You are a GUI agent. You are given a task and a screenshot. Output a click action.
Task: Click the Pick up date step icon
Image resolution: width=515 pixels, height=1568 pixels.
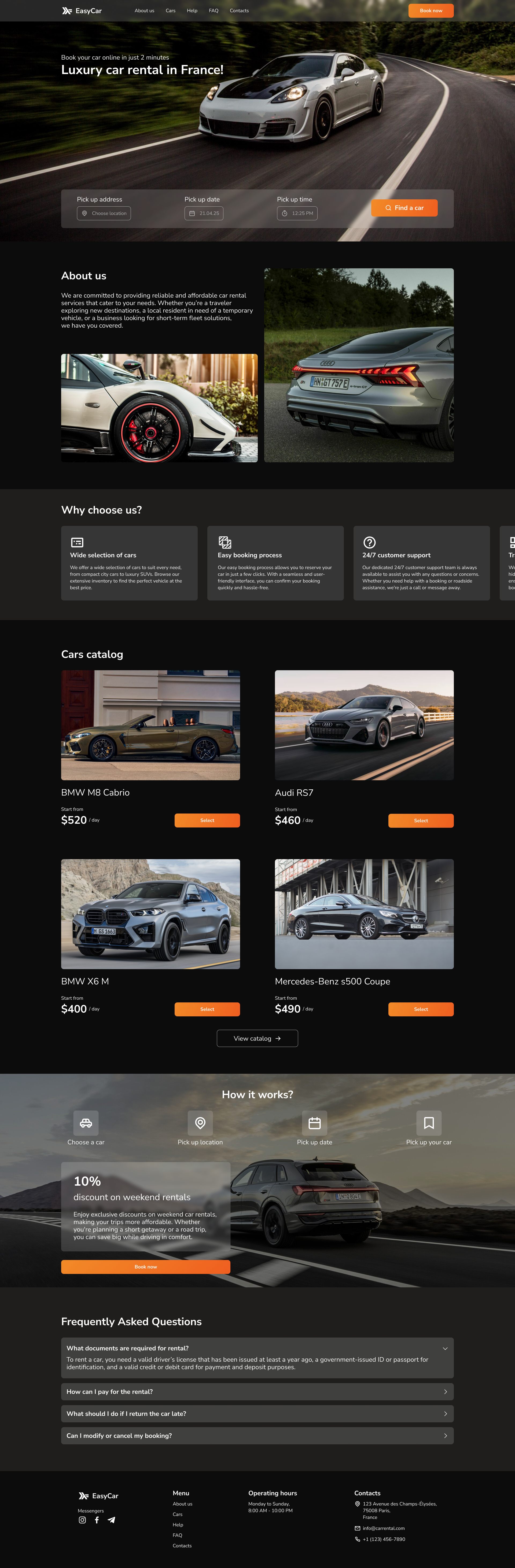click(315, 1123)
